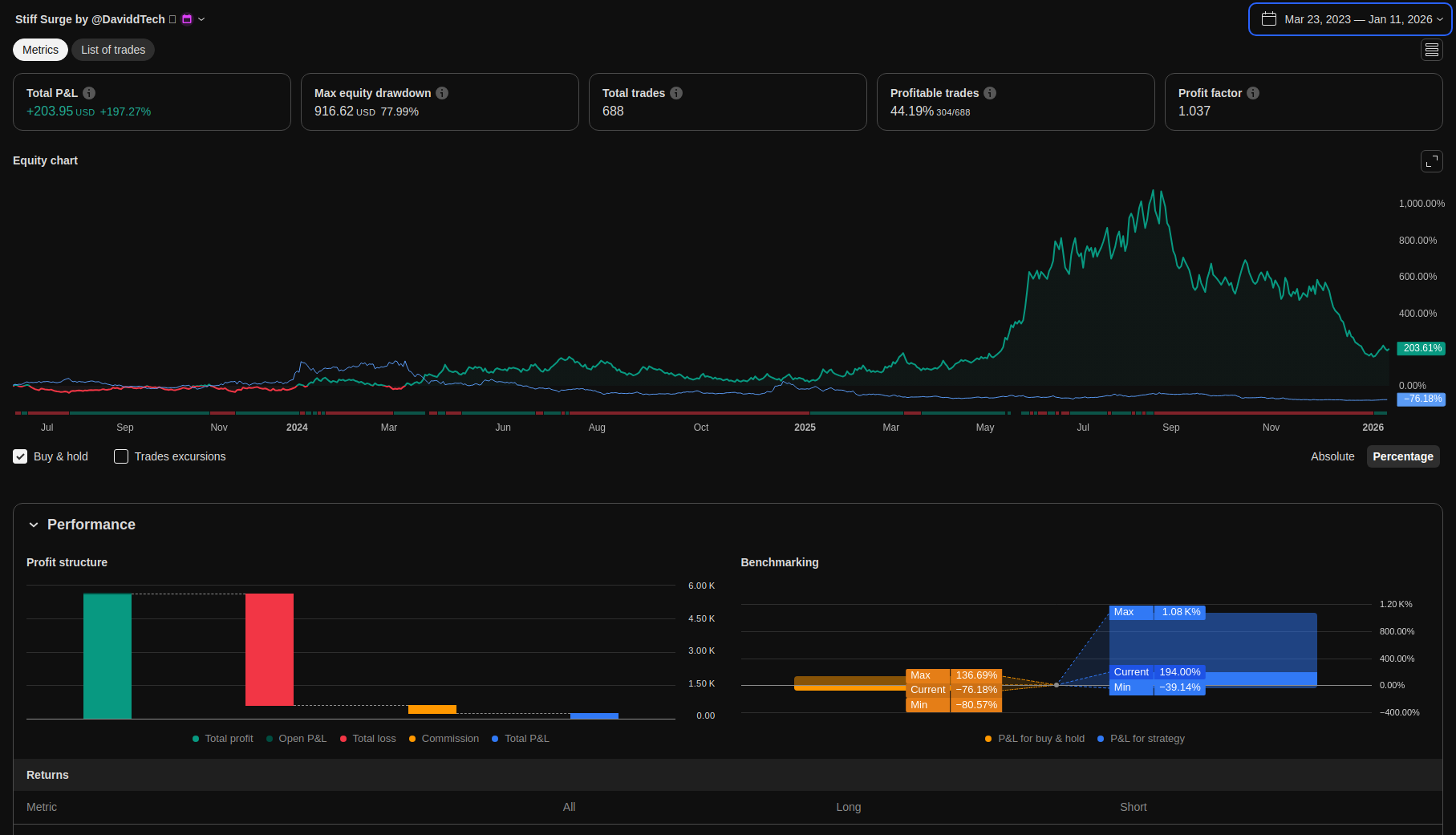Enable the Trades excursions checkbox
The width and height of the screenshot is (1456, 835).
(x=121, y=456)
